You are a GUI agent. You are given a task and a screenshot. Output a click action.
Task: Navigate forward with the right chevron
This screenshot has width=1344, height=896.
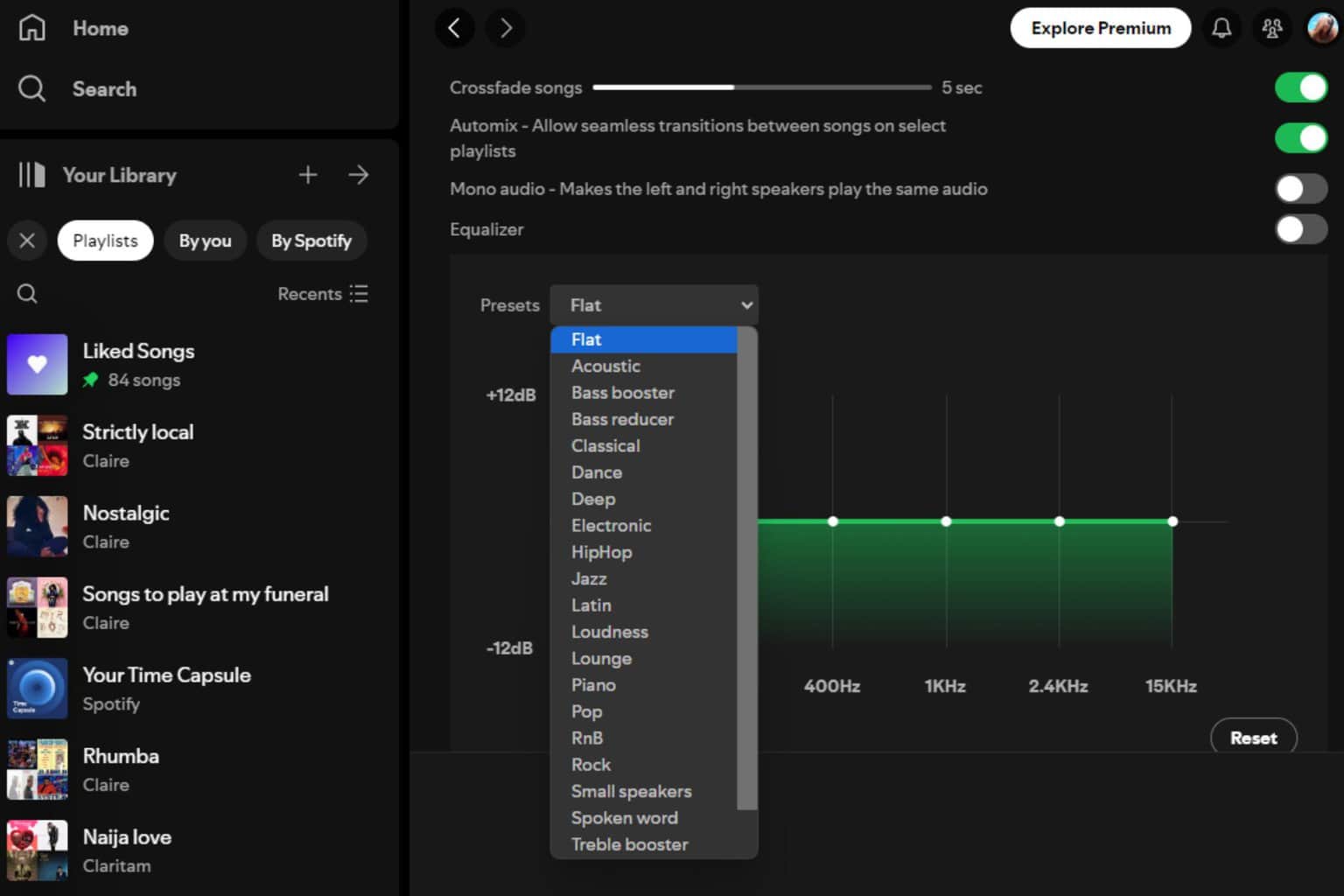pos(506,28)
